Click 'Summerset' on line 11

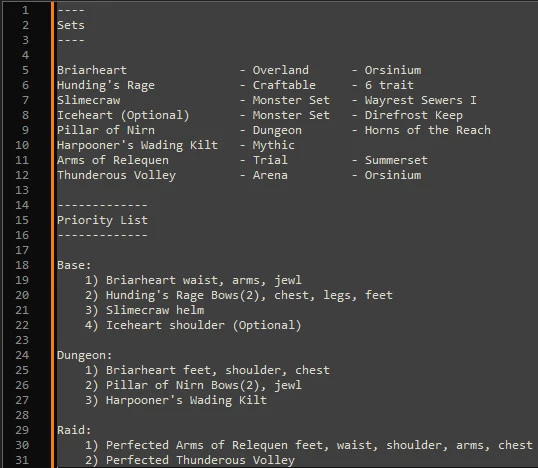coord(396,160)
